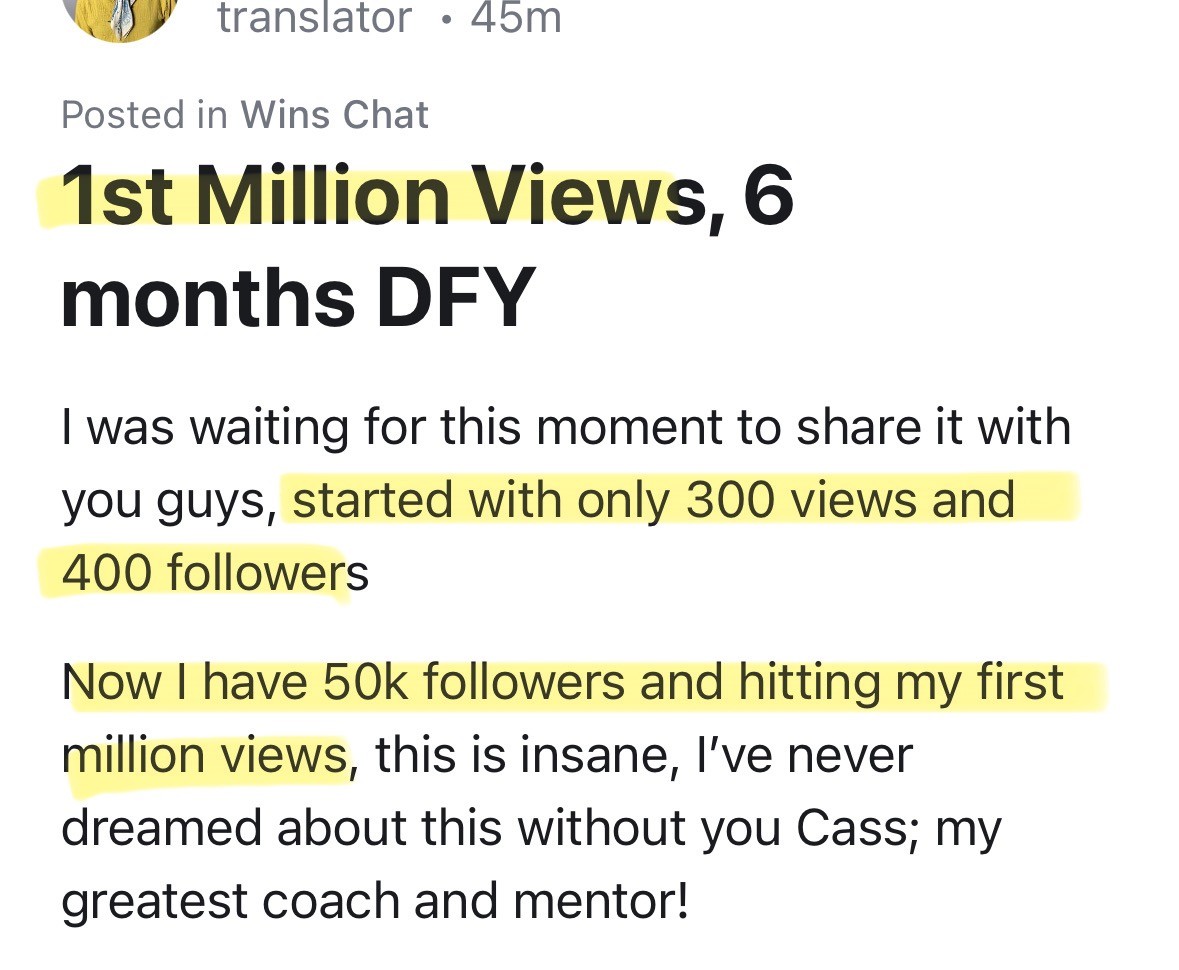Click the dot separator before 45m

click(x=447, y=20)
